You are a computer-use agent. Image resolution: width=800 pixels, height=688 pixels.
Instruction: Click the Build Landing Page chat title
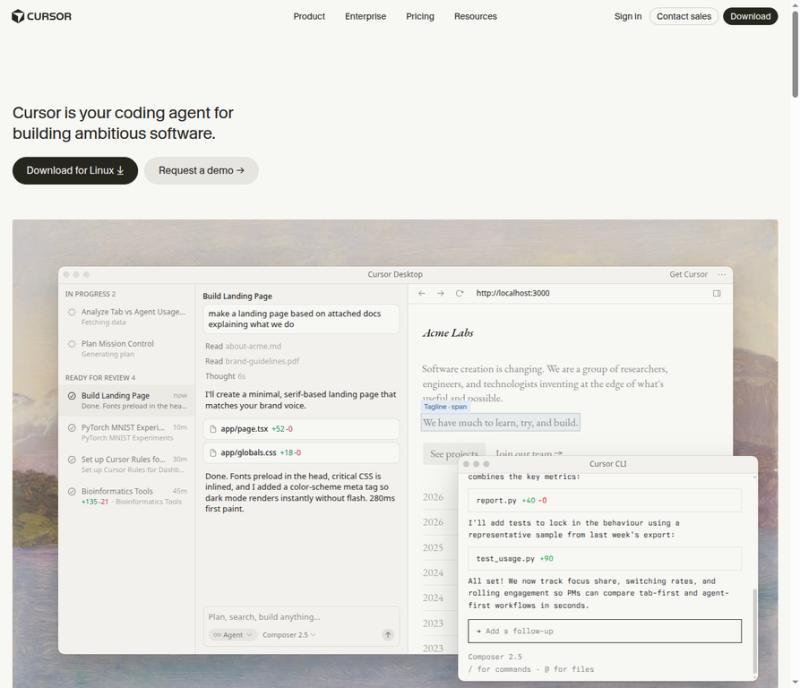pos(237,296)
